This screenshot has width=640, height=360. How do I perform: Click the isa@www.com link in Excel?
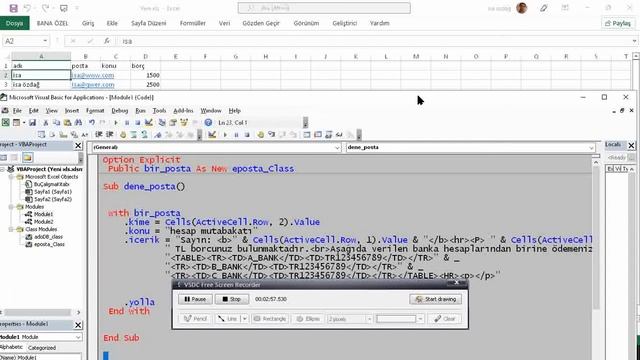click(93, 75)
